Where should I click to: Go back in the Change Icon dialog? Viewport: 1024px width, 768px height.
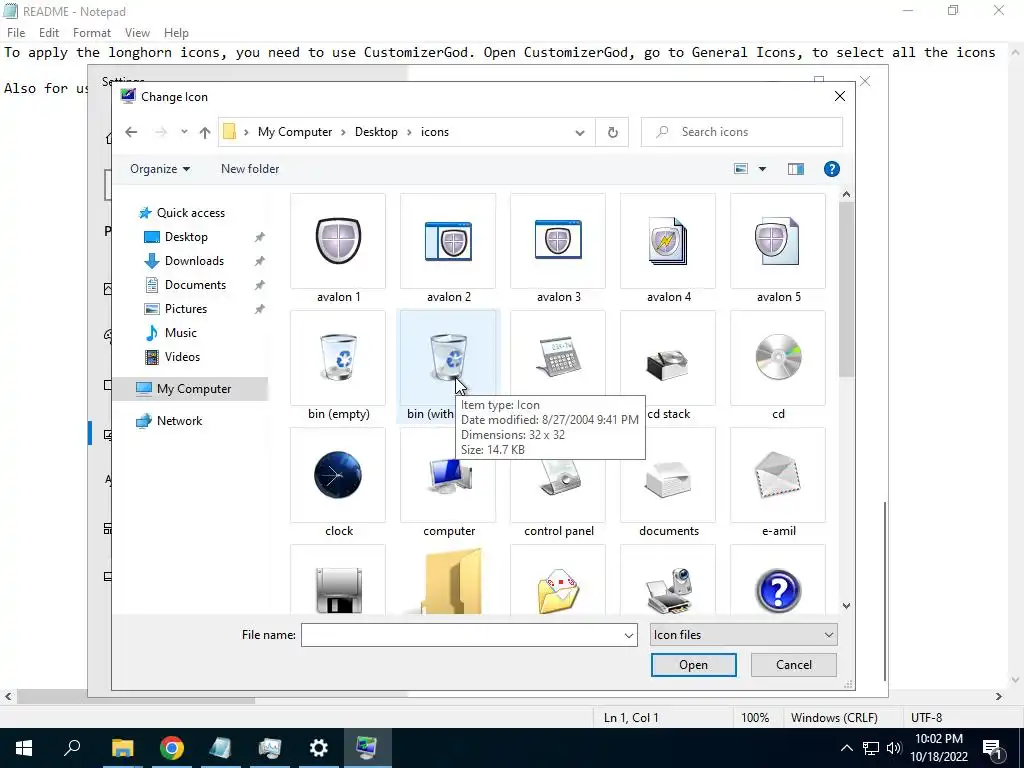pyautogui.click(x=131, y=132)
